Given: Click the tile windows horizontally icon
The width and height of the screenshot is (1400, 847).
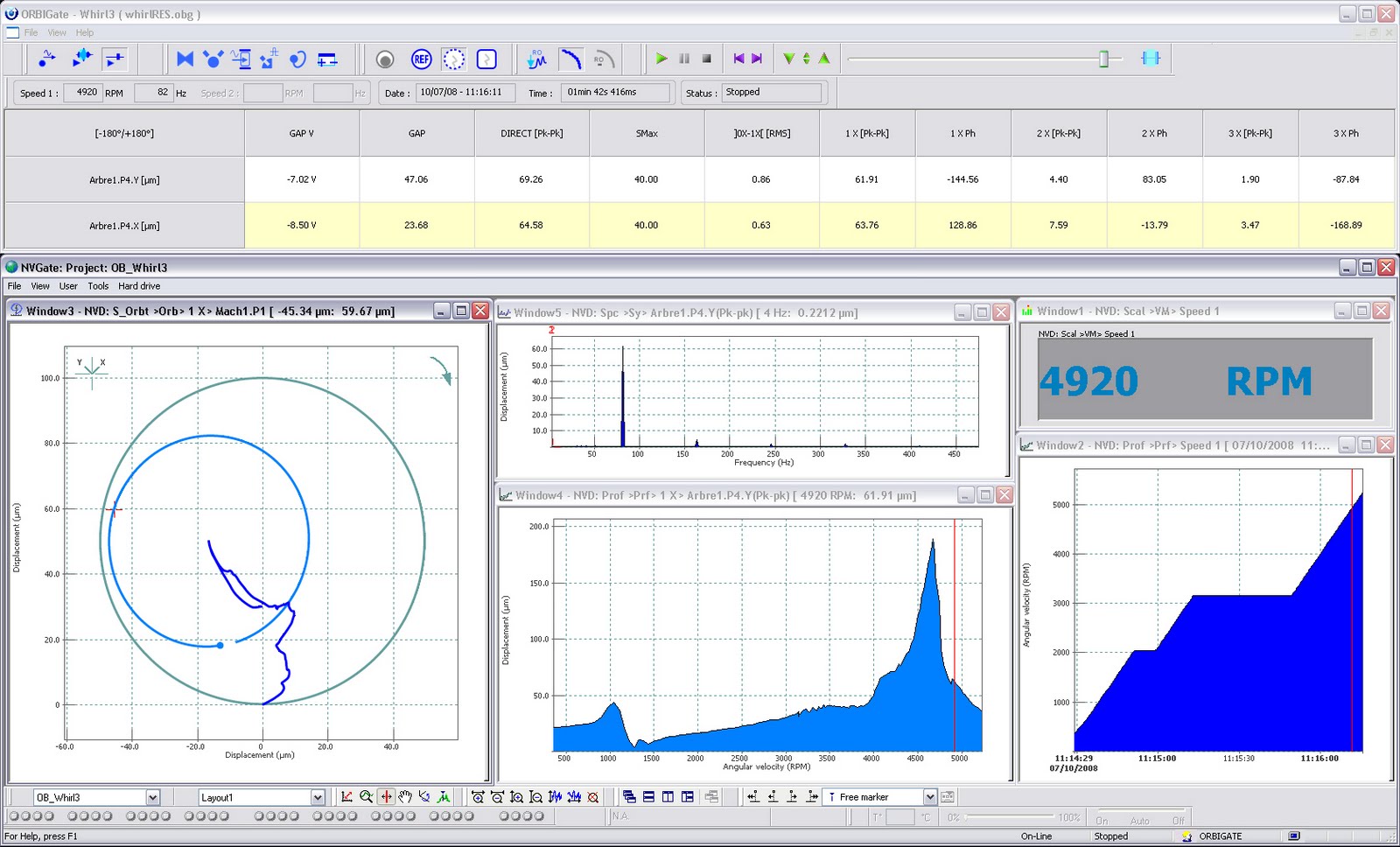Looking at the screenshot, I should click(648, 797).
